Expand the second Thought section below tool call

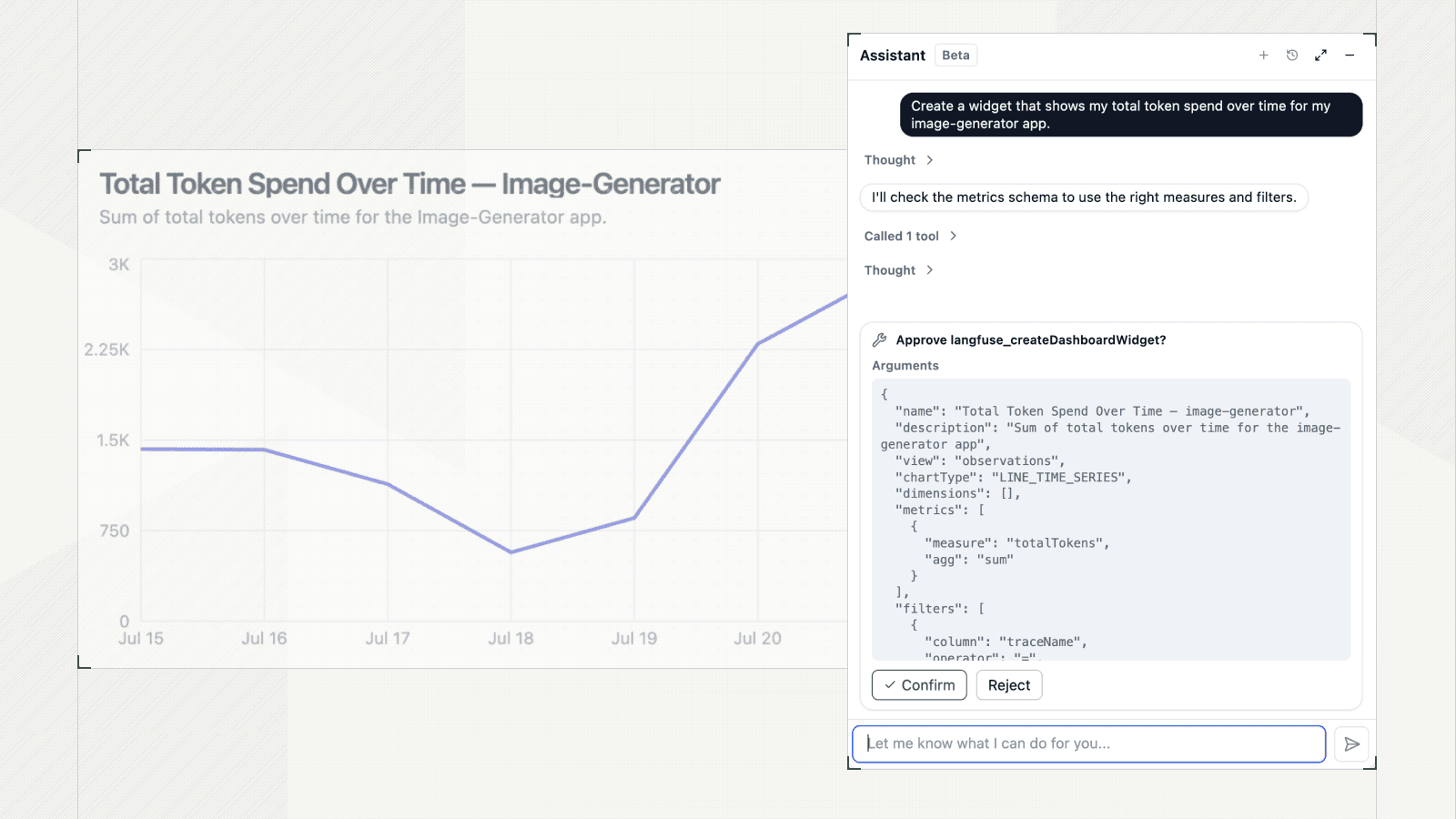tap(898, 270)
